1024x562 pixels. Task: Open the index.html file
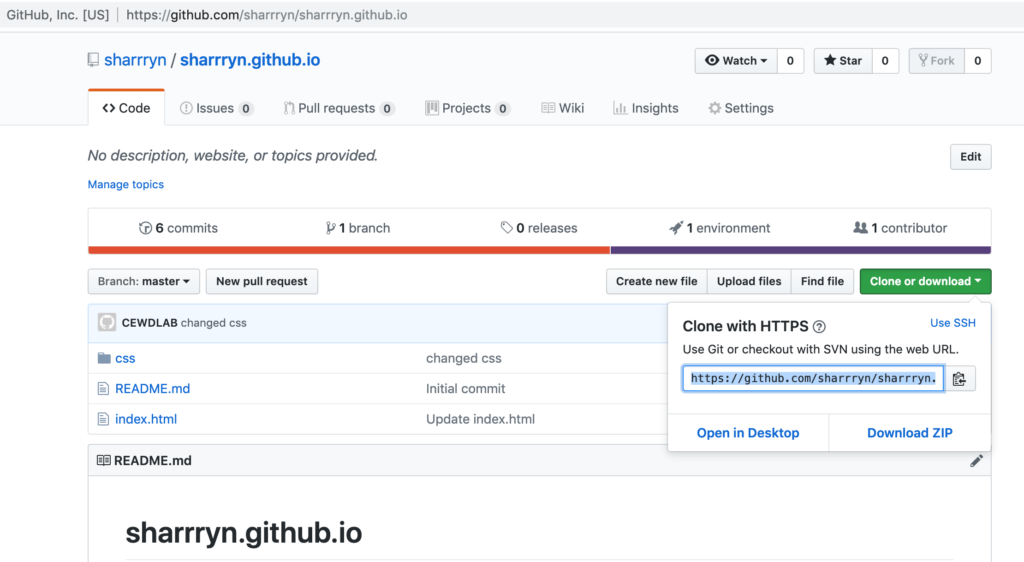point(146,419)
